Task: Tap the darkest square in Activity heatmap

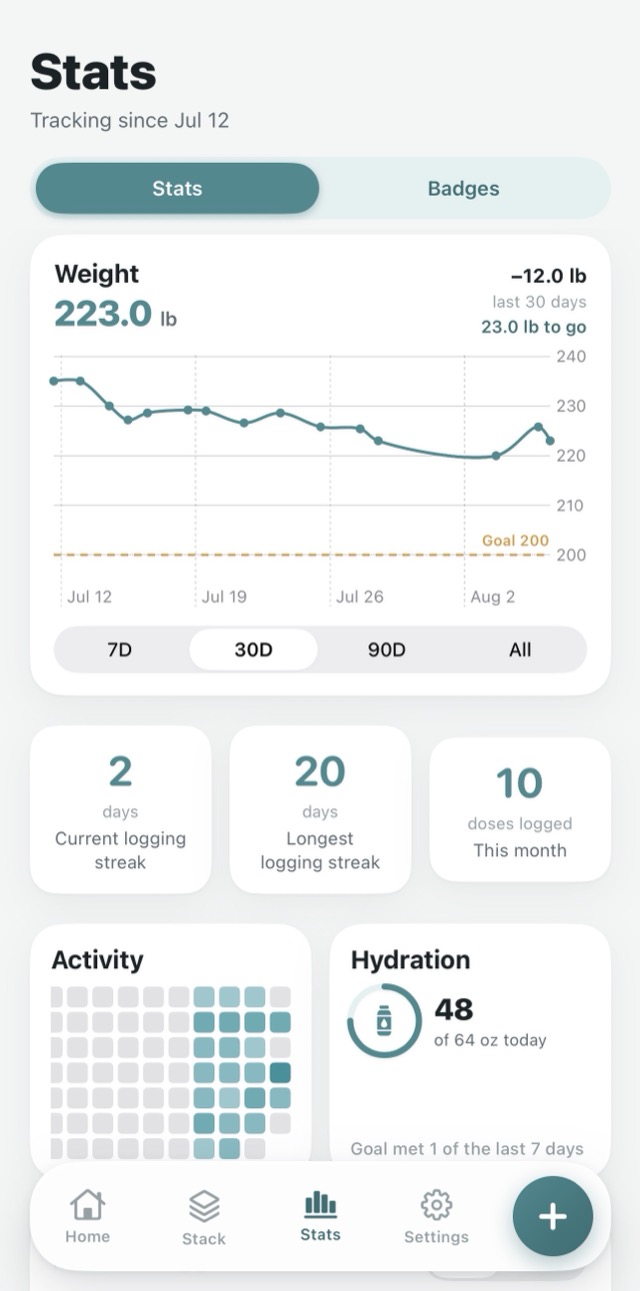Action: pos(280,1073)
